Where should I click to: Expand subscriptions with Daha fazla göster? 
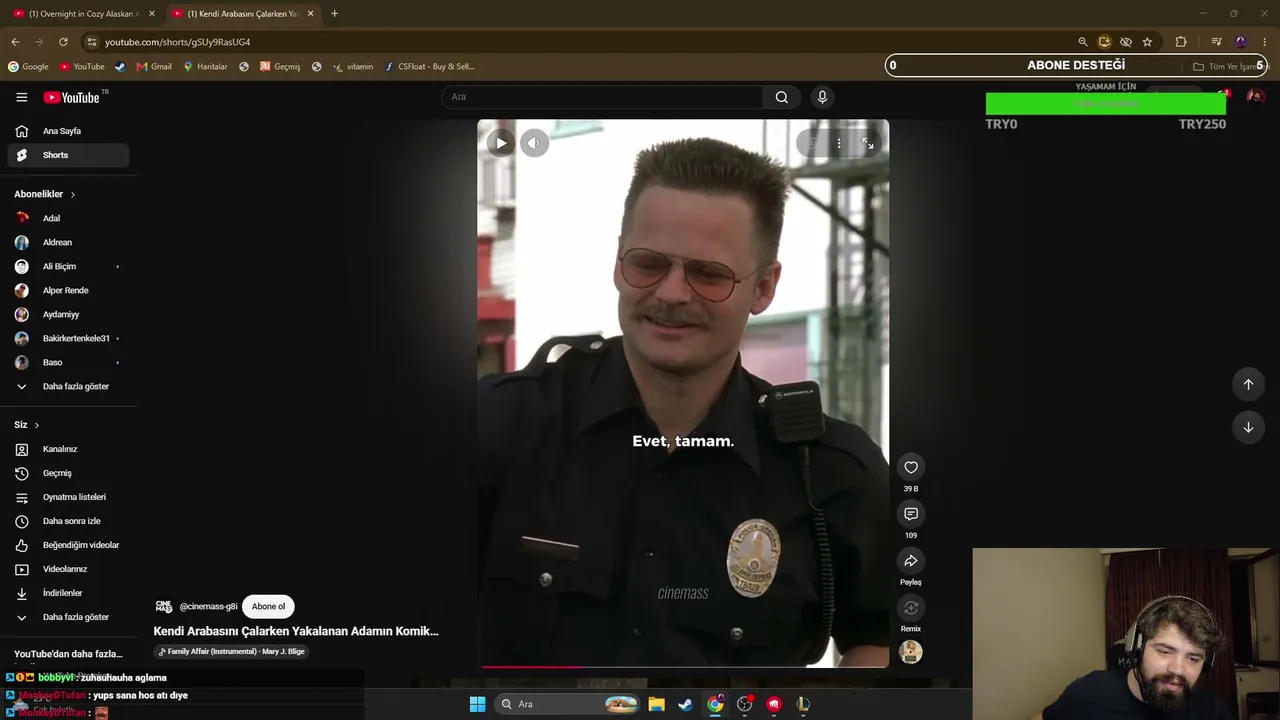(68, 386)
